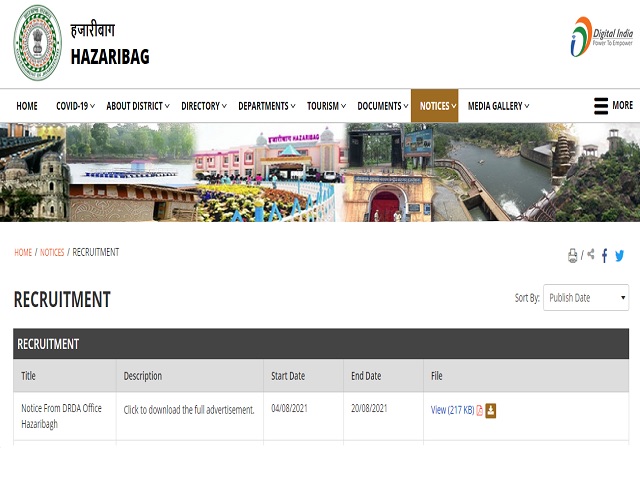
Task: Expand the Departments menu
Action: point(267,106)
